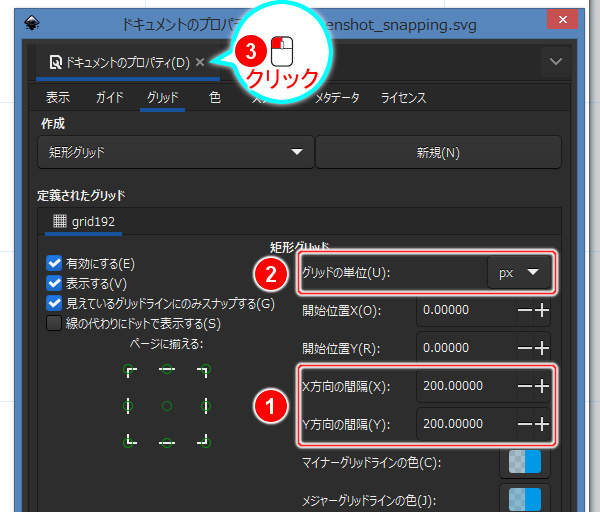600x512 pixels.
Task: Click the grid icon next to grid192
Action: click(59, 221)
